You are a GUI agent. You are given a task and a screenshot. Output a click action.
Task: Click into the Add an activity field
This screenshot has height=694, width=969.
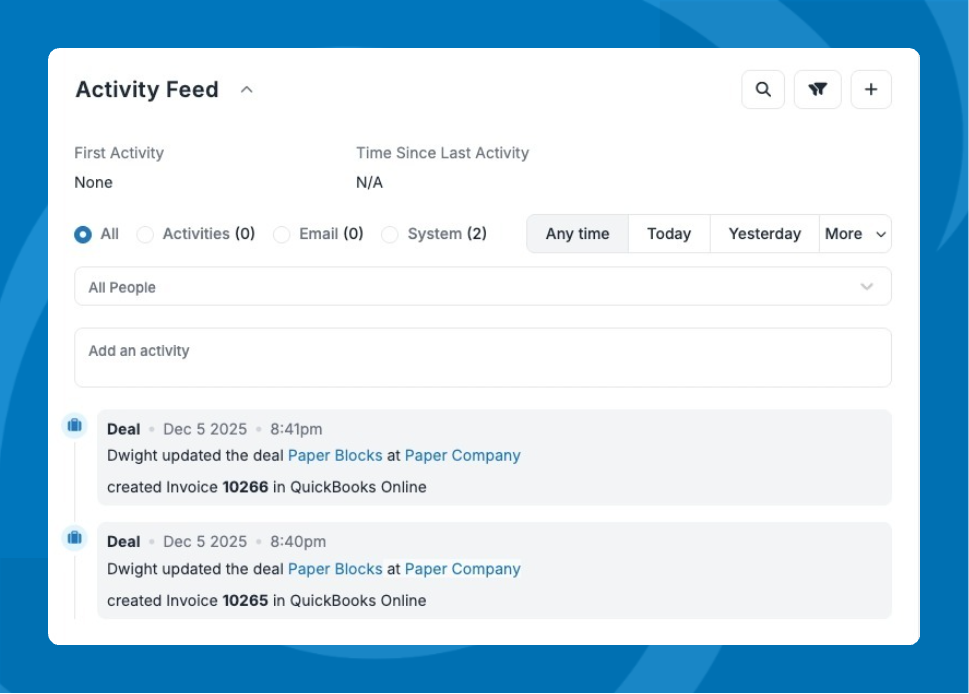click(x=482, y=358)
